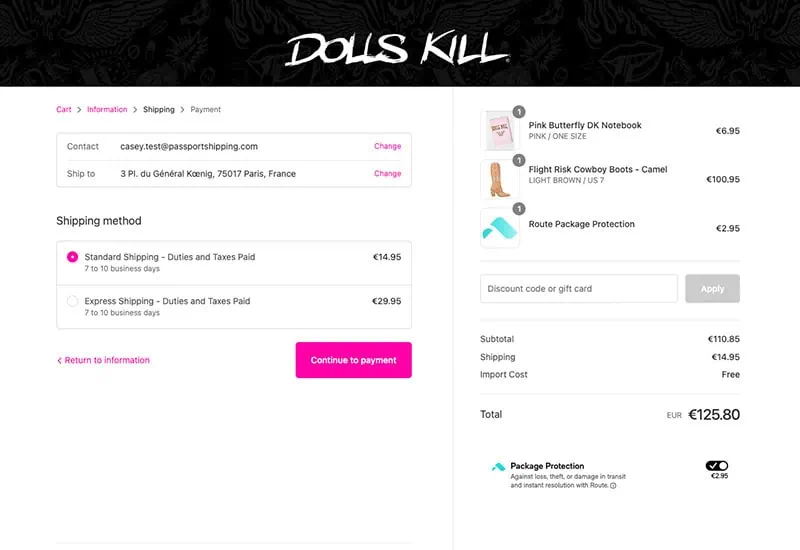Screen dimensions: 800x550
Task: Go to Information breadcrumb
Action: (x=107, y=109)
